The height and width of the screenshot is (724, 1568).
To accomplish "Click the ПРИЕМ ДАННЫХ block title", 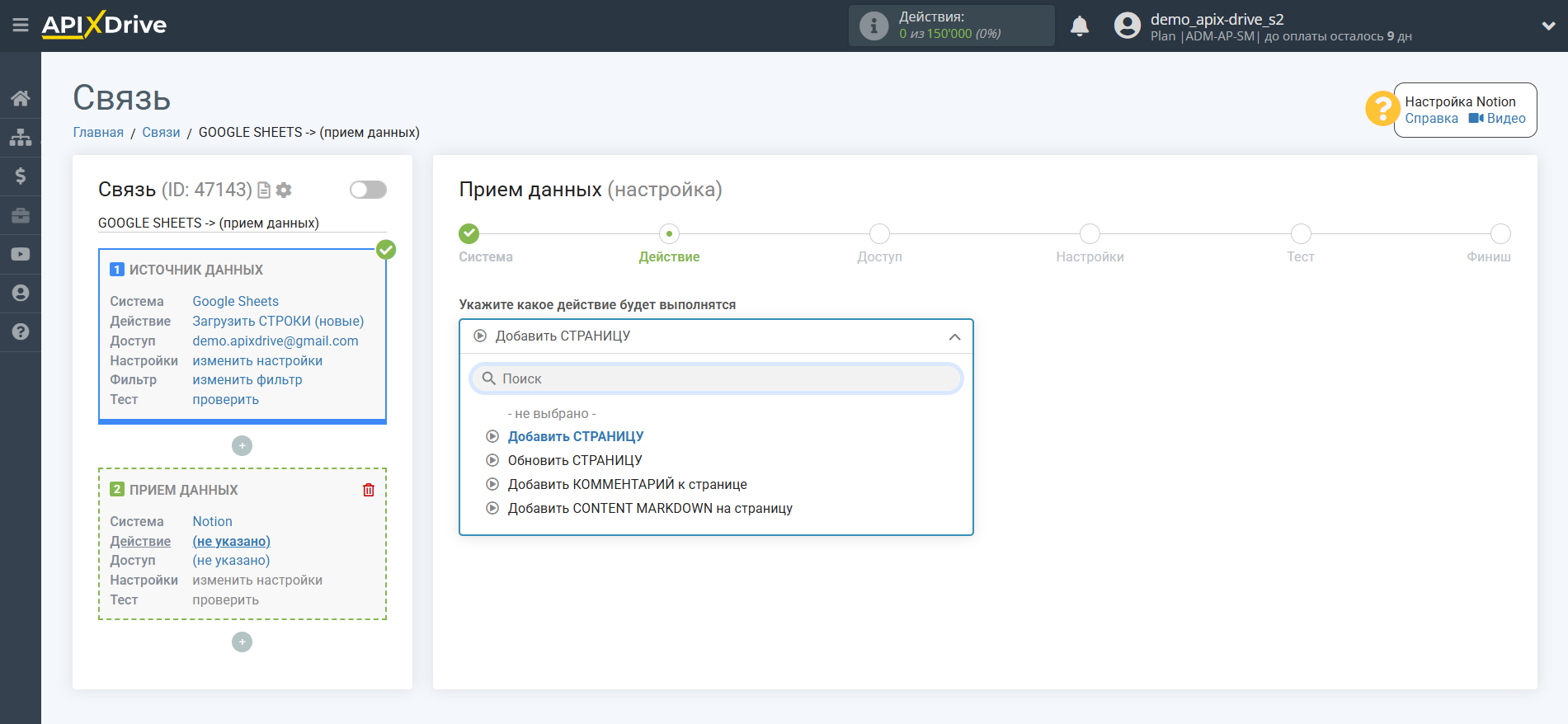I will coord(183,491).
